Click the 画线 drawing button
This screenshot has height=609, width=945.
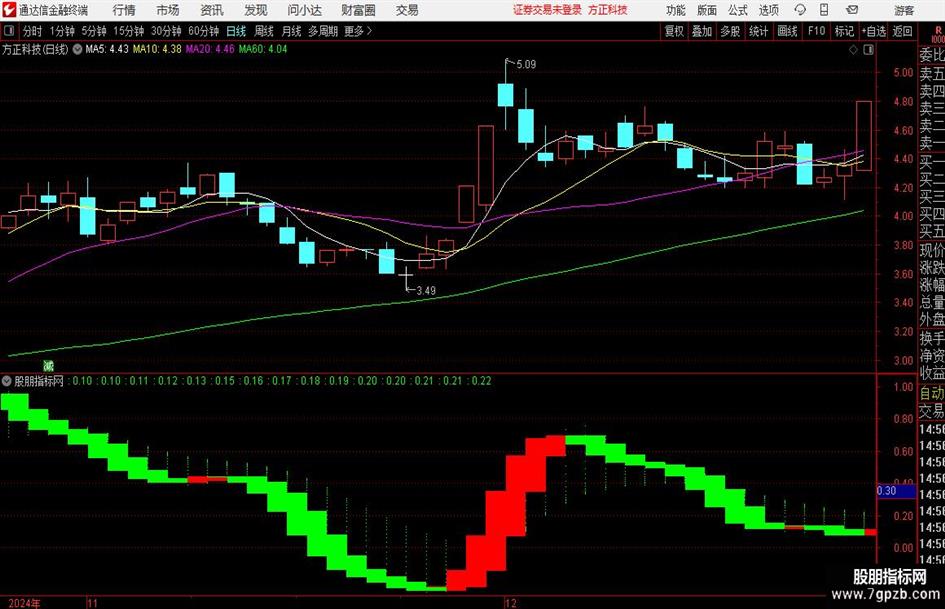tap(787, 31)
